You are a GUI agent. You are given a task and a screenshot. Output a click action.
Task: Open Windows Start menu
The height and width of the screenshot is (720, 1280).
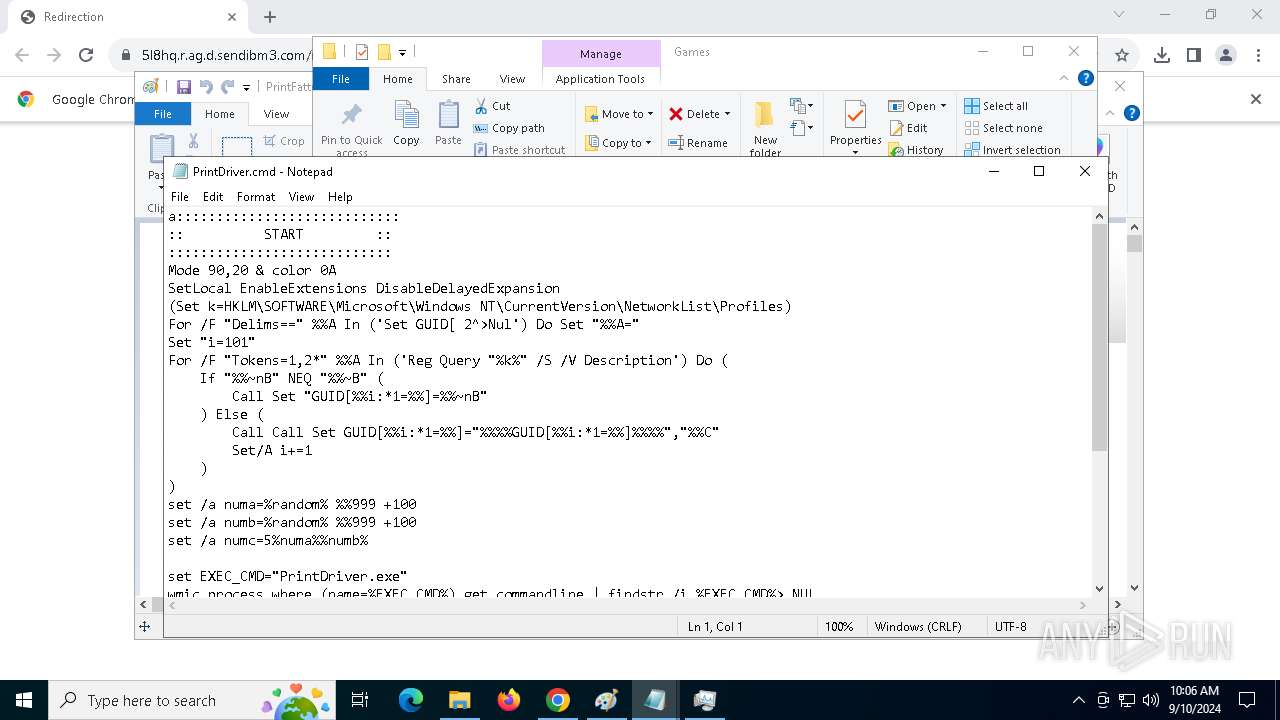click(x=24, y=700)
